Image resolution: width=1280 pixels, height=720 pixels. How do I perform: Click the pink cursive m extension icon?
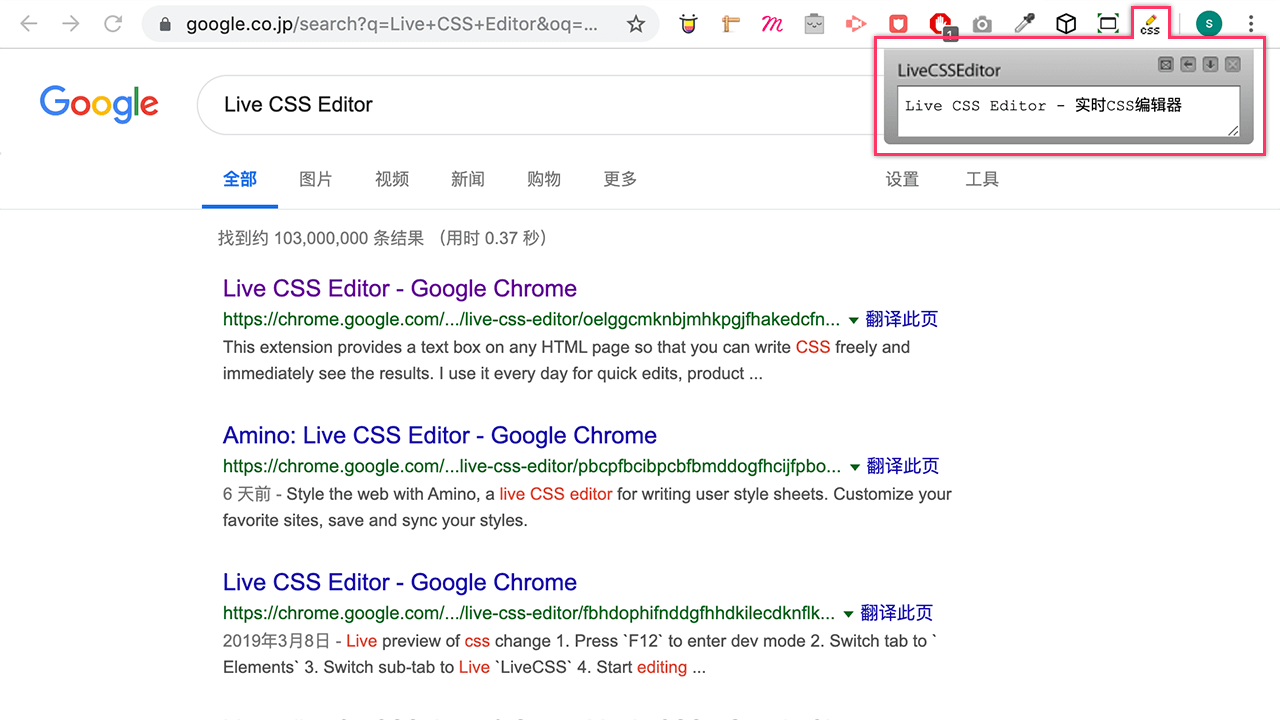pyautogui.click(x=772, y=24)
